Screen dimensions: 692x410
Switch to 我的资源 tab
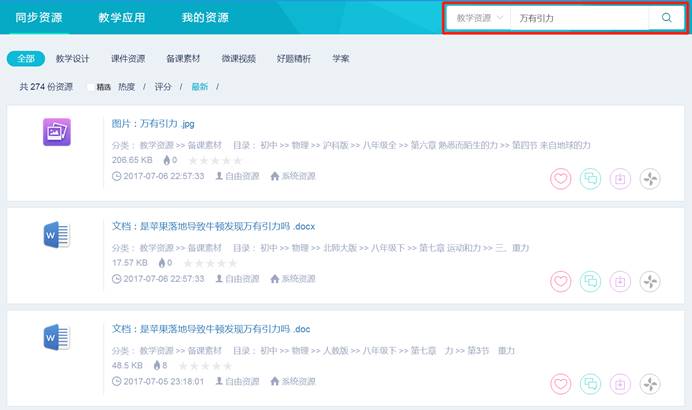205,18
